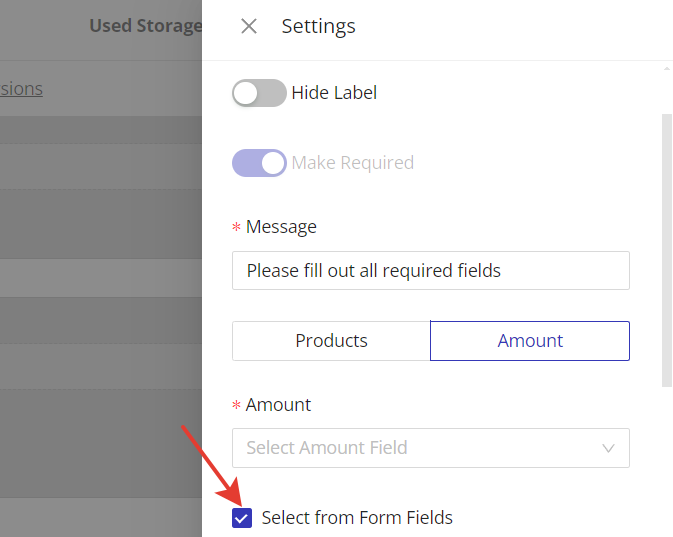Open the partially visible underlined link
Viewport: 673px width, 537px height.
pyautogui.click(x=21, y=89)
